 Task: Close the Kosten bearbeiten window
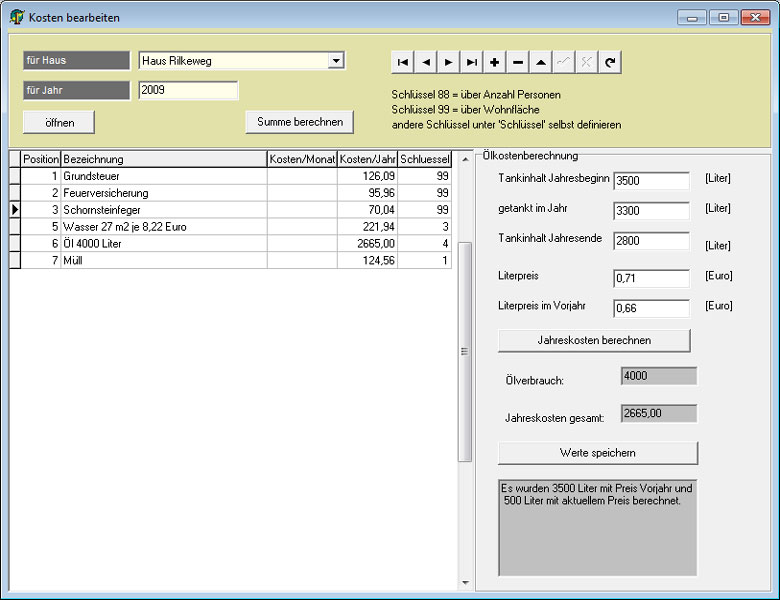click(x=756, y=17)
